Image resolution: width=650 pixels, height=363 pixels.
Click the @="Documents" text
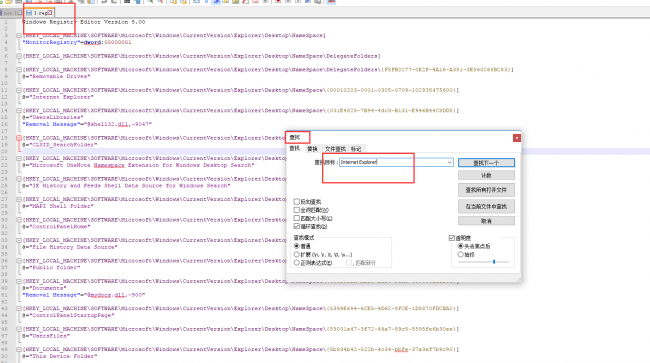[x=44, y=288]
